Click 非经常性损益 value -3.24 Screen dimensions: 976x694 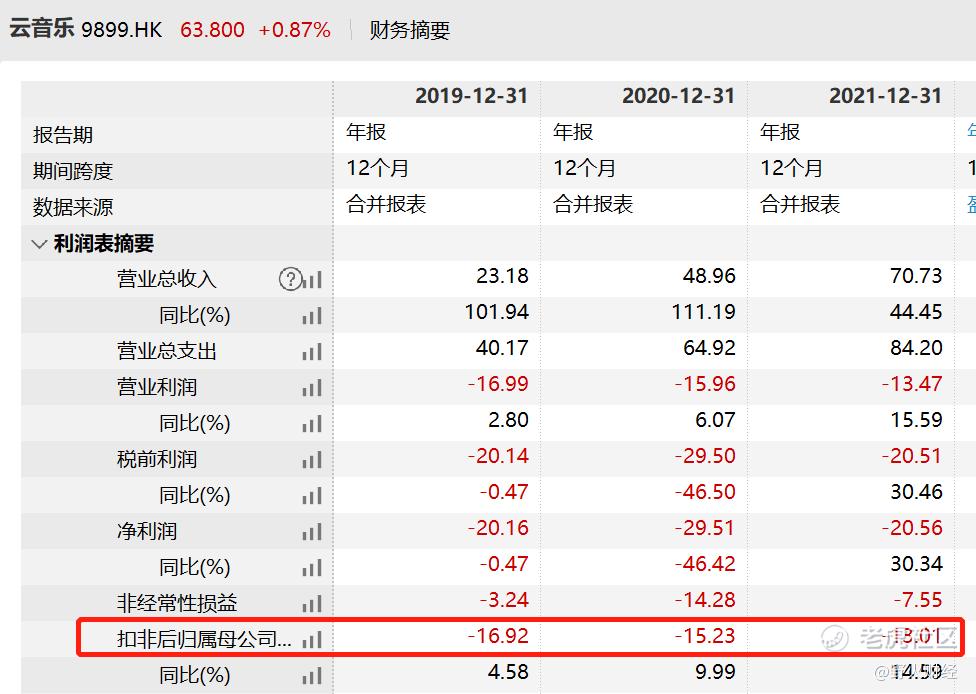504,600
